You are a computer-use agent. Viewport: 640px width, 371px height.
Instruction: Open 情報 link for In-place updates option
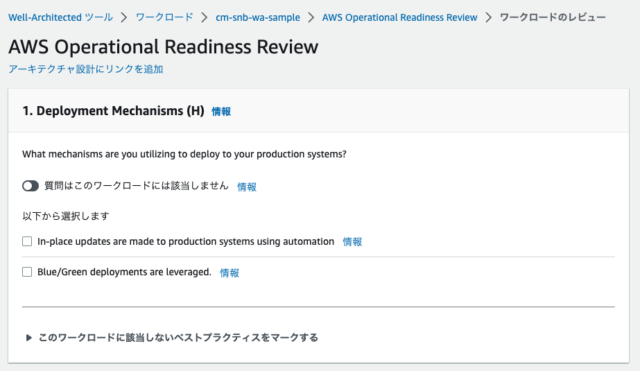coord(352,242)
